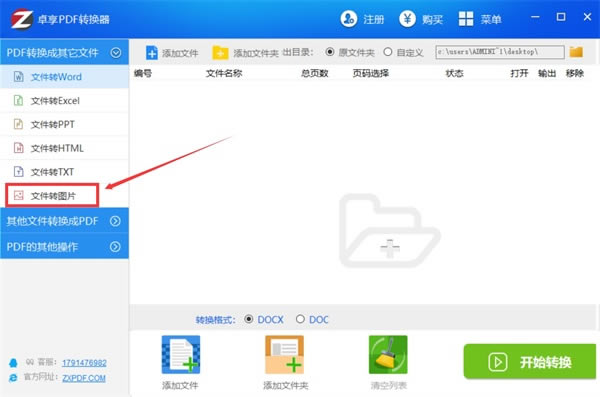
Task: Click the green 开始转换 button
Action: (x=530, y=361)
